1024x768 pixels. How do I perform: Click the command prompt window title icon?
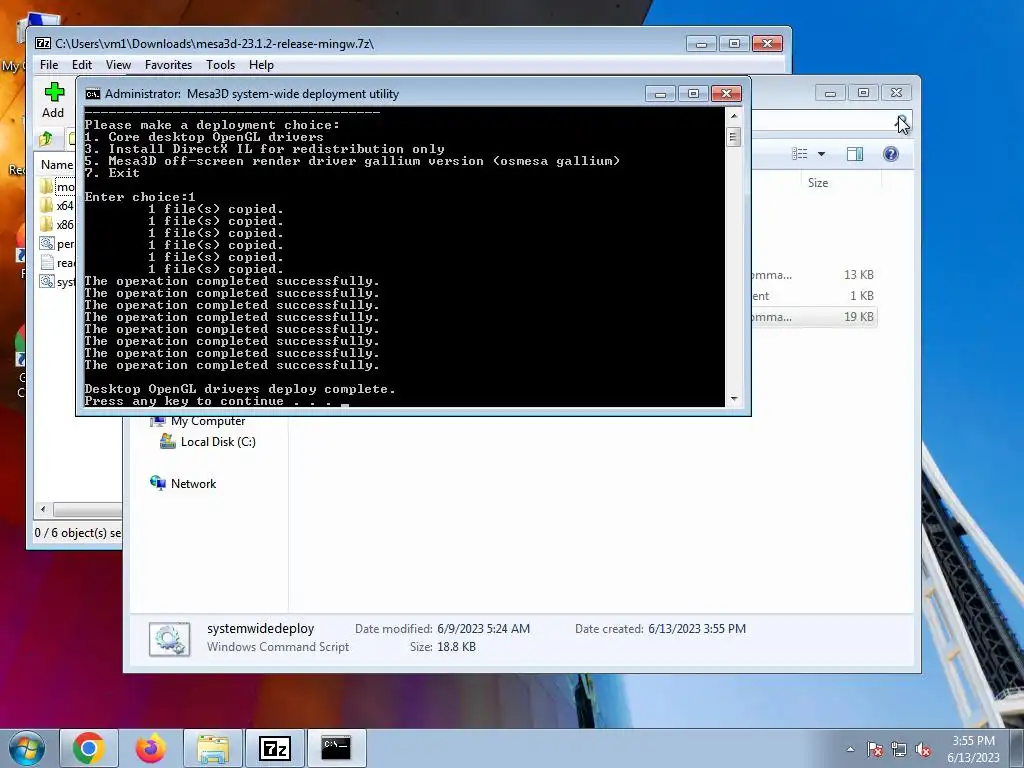point(93,94)
